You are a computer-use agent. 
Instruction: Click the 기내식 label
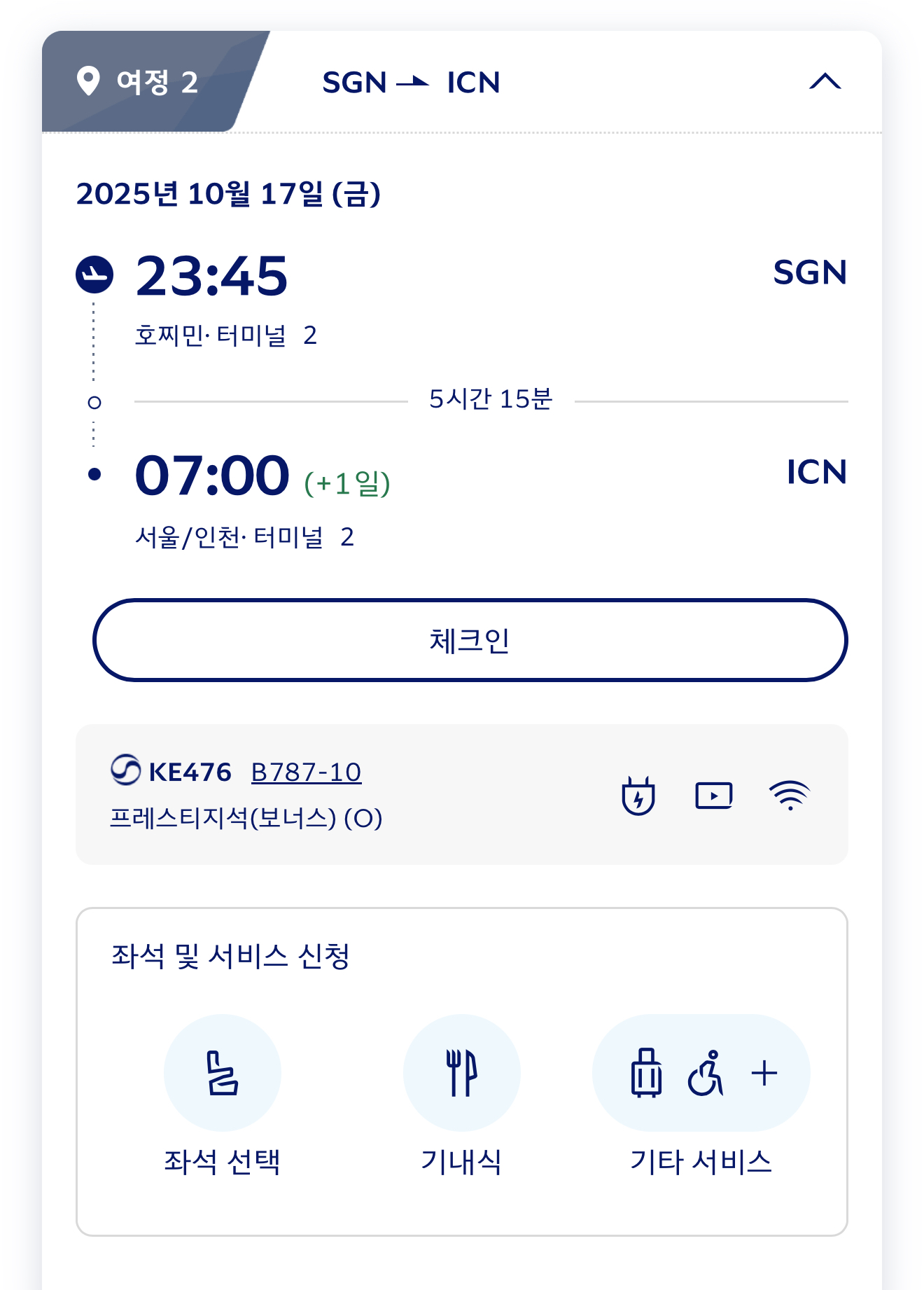point(461,1162)
